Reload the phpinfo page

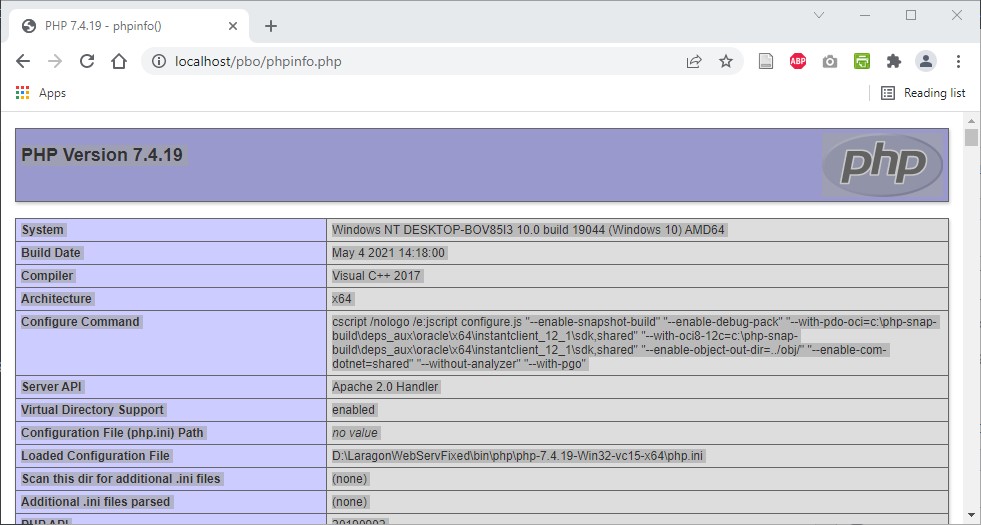pos(87,61)
